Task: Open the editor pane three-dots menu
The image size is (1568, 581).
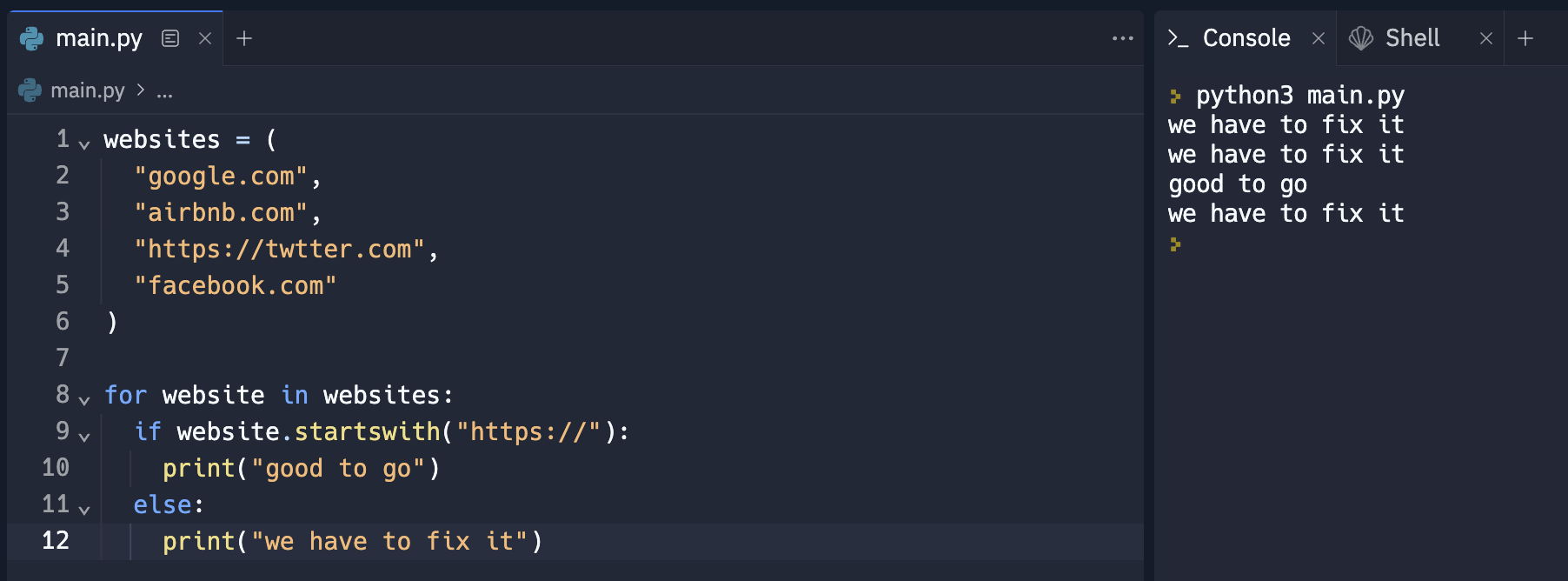Action: coord(1123,38)
